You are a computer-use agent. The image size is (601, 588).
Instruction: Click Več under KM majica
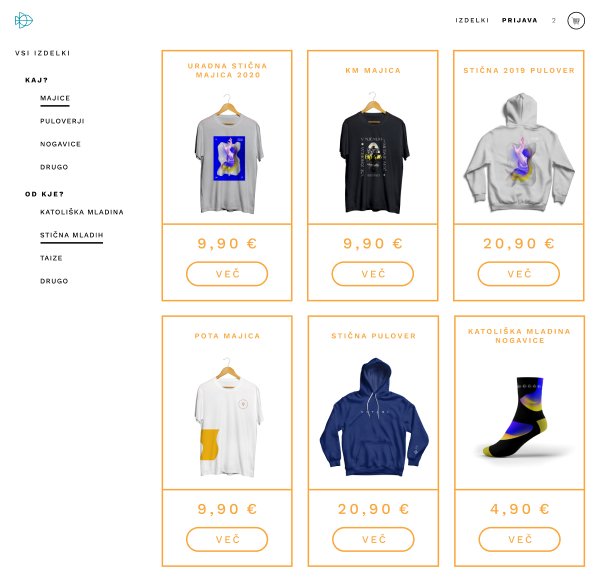(373, 274)
